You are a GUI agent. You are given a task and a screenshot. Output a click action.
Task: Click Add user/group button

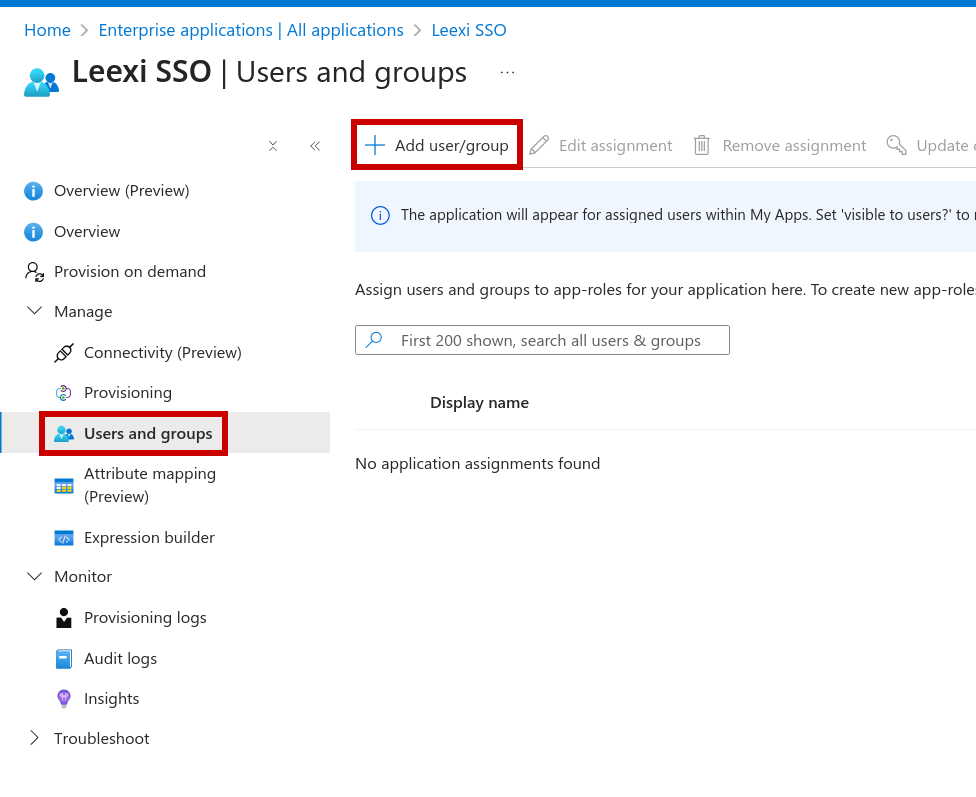pos(437,145)
